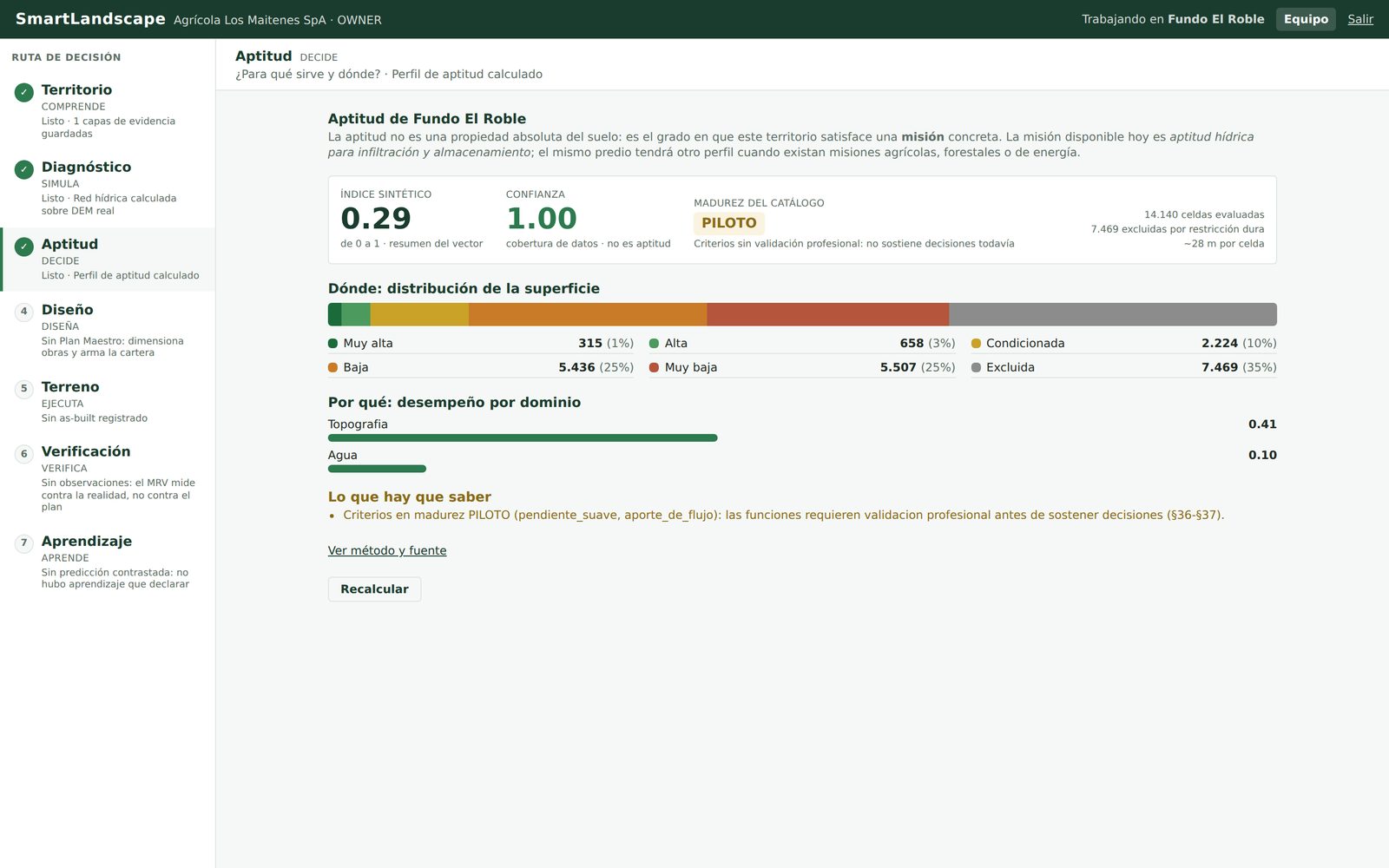The width and height of the screenshot is (1389, 868).
Task: Click the Topografia score 0.41
Action: pyautogui.click(x=1262, y=424)
